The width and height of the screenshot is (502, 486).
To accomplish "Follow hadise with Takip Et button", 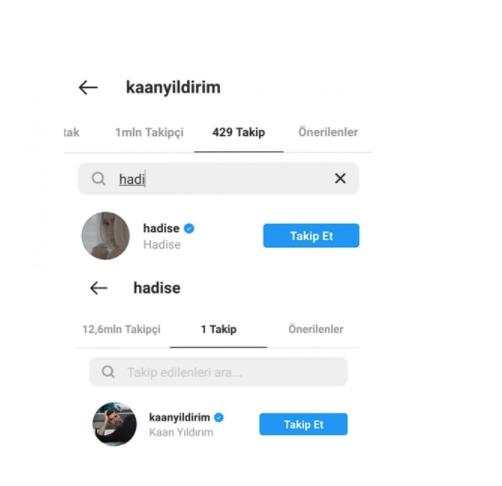I will click(x=311, y=236).
